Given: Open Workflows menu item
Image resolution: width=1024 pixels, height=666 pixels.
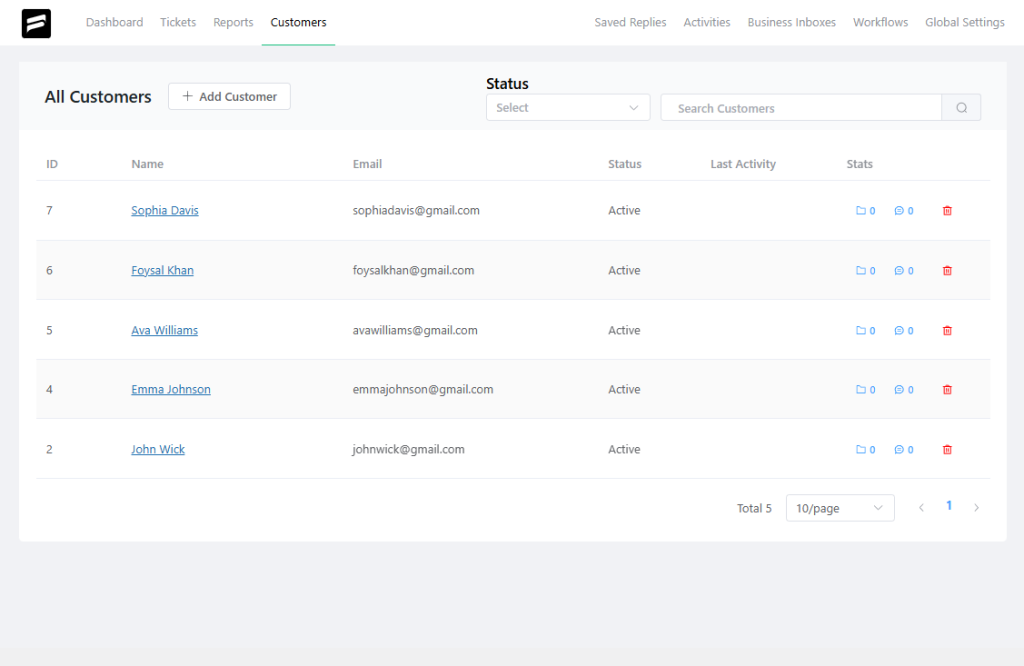Looking at the screenshot, I should coord(880,22).
